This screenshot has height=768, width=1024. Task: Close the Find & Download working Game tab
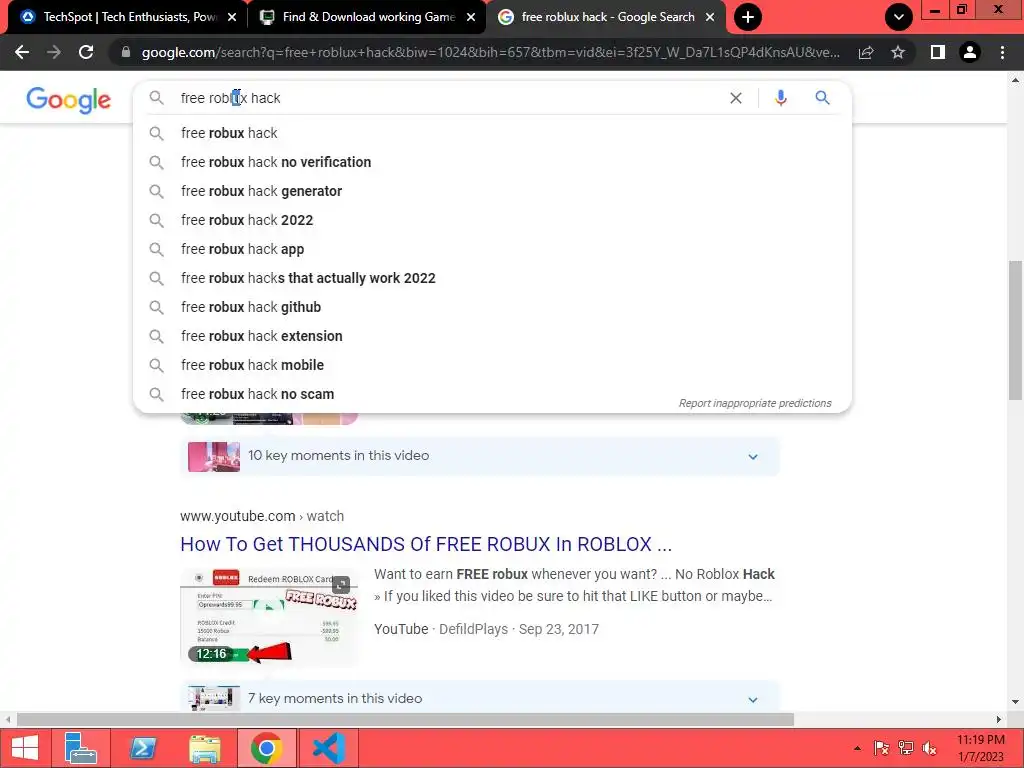pos(471,17)
